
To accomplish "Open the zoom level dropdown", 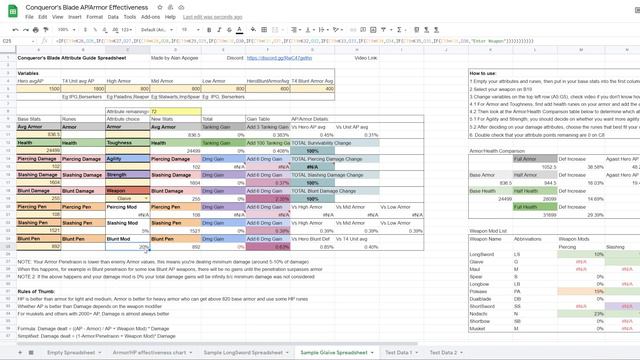I will [66, 30].
